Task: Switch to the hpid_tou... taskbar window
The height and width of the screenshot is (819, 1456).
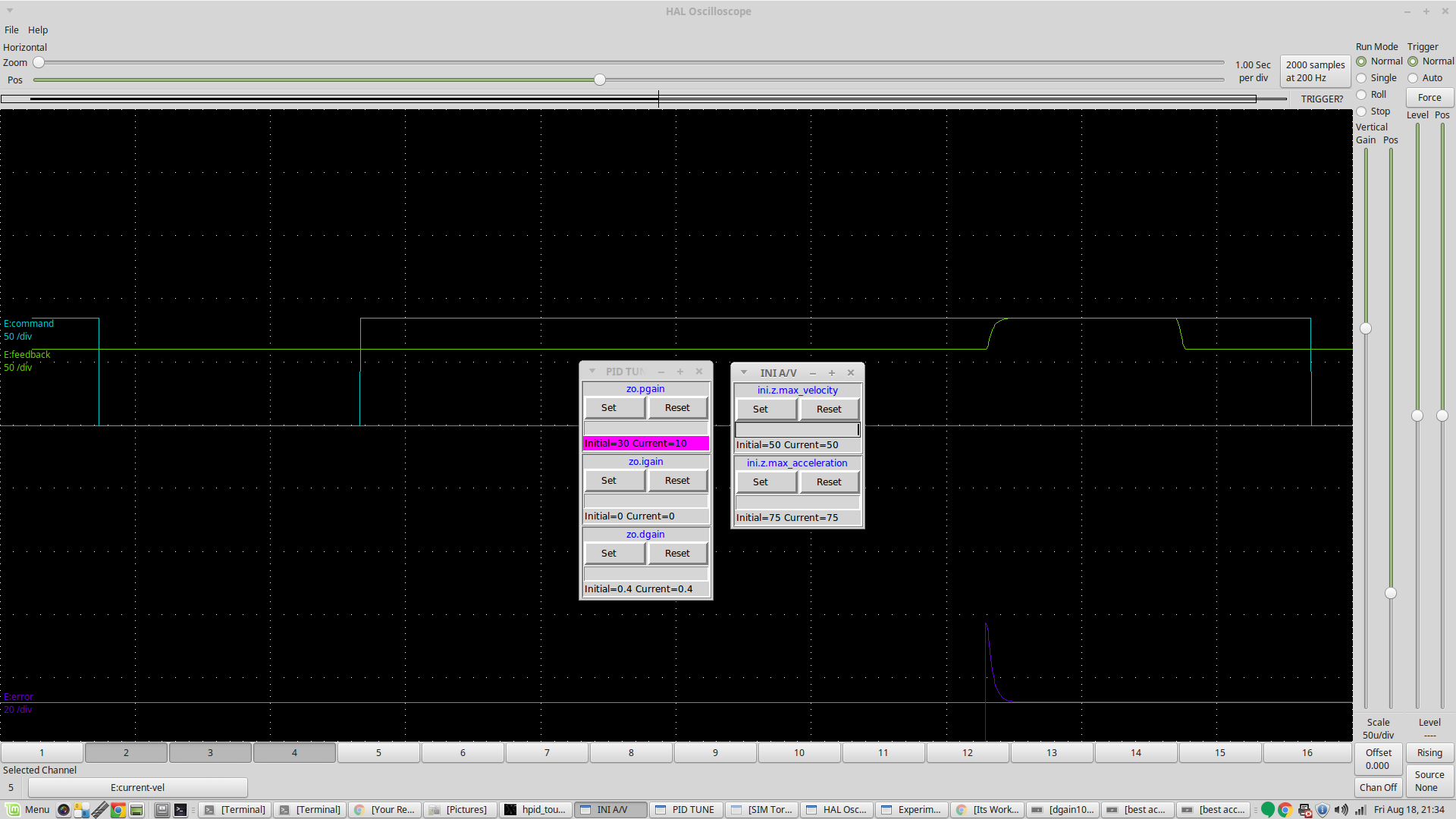Action: click(x=535, y=810)
